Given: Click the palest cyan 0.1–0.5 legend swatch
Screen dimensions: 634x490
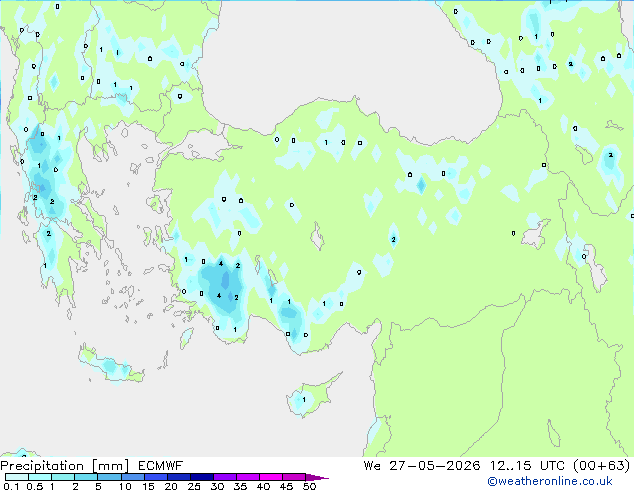Looking at the screenshot, I should pos(17,477).
